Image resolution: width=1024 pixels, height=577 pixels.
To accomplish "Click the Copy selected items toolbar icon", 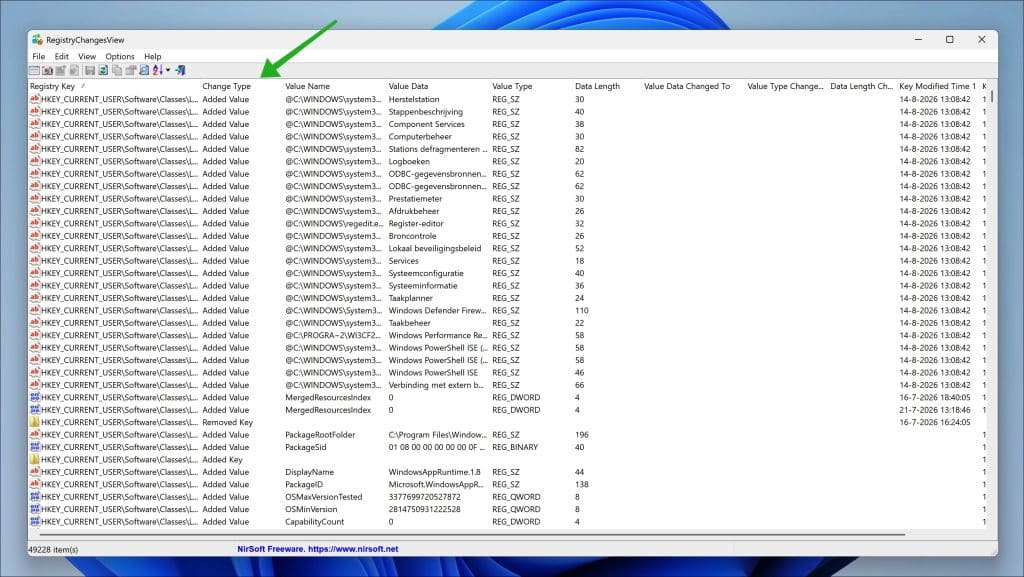I will 117,70.
